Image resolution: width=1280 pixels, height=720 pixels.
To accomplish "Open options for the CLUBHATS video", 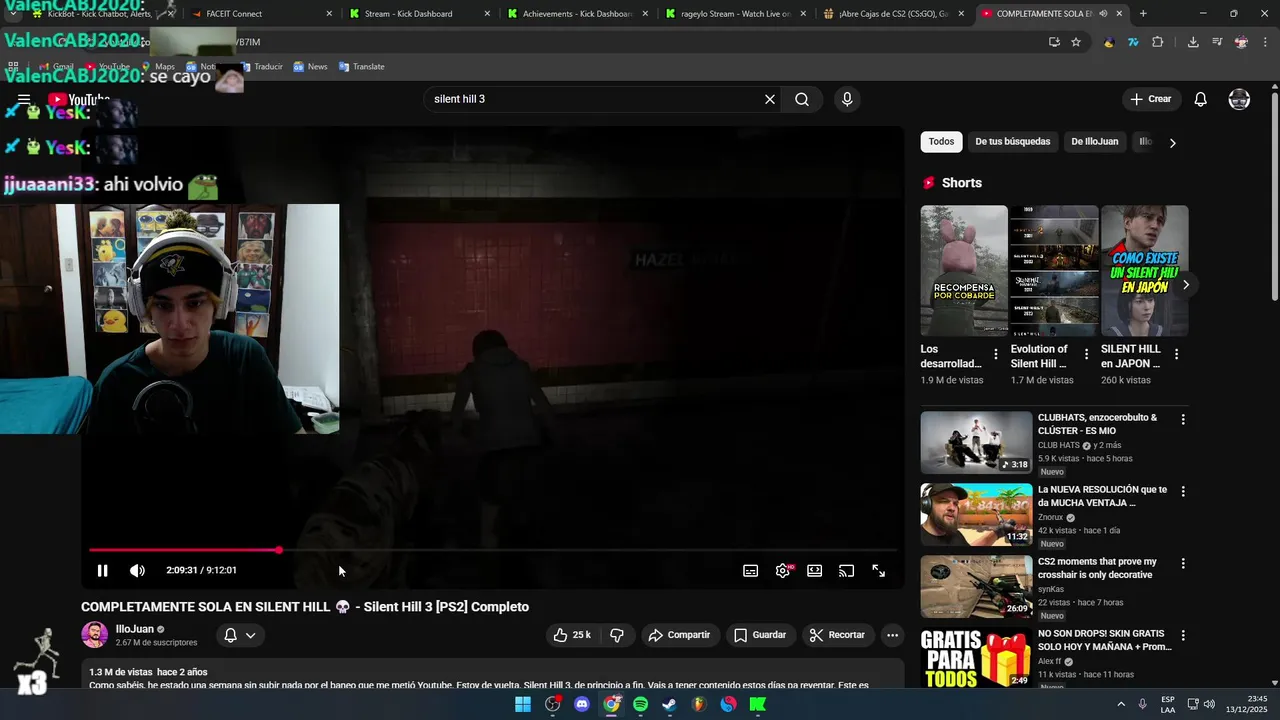I will [x=1183, y=420].
